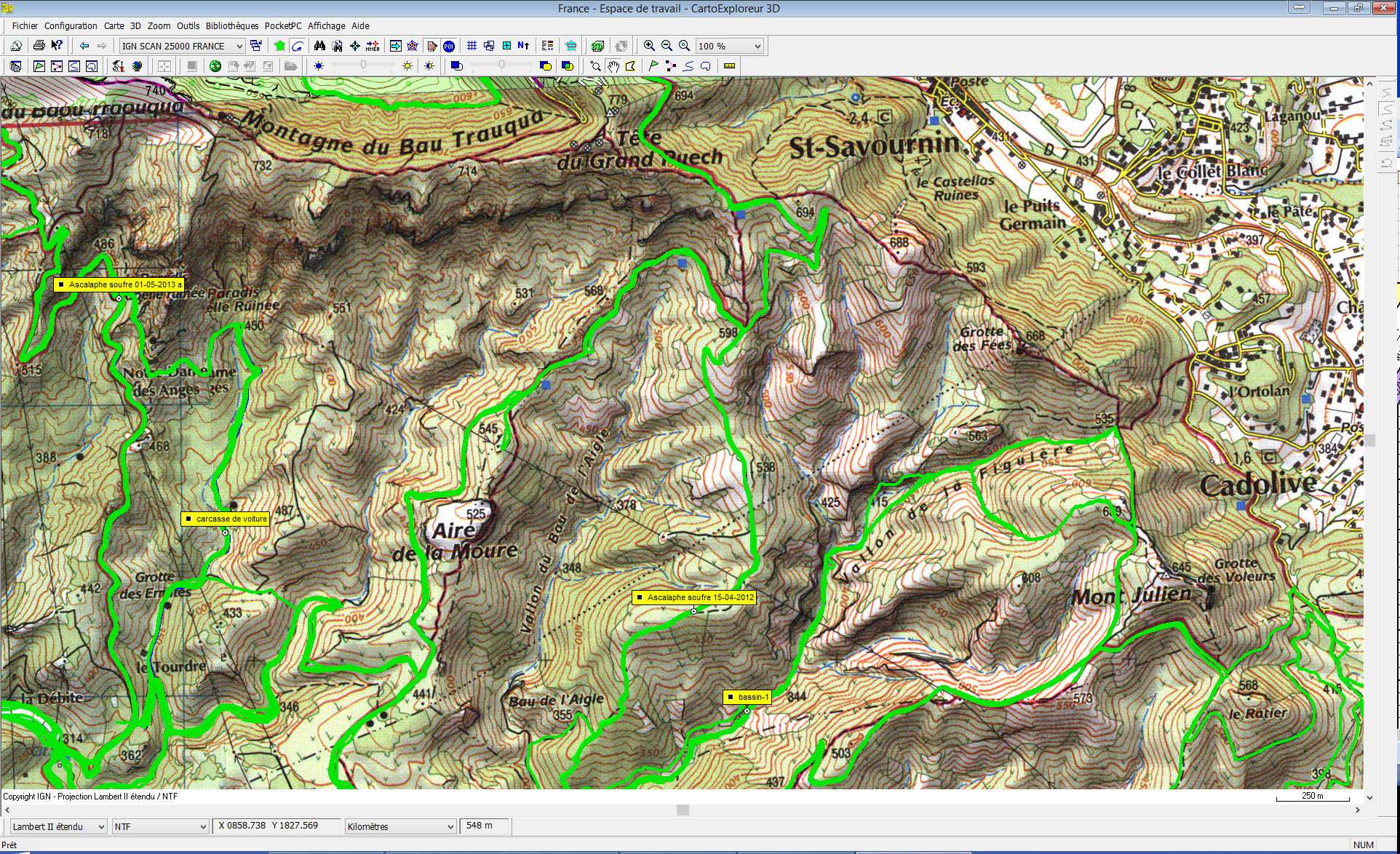Image resolution: width=1400 pixels, height=854 pixels.
Task: Open the IGN SCAN 25000 FRANCE map dropdown
Action: pyautogui.click(x=182, y=46)
